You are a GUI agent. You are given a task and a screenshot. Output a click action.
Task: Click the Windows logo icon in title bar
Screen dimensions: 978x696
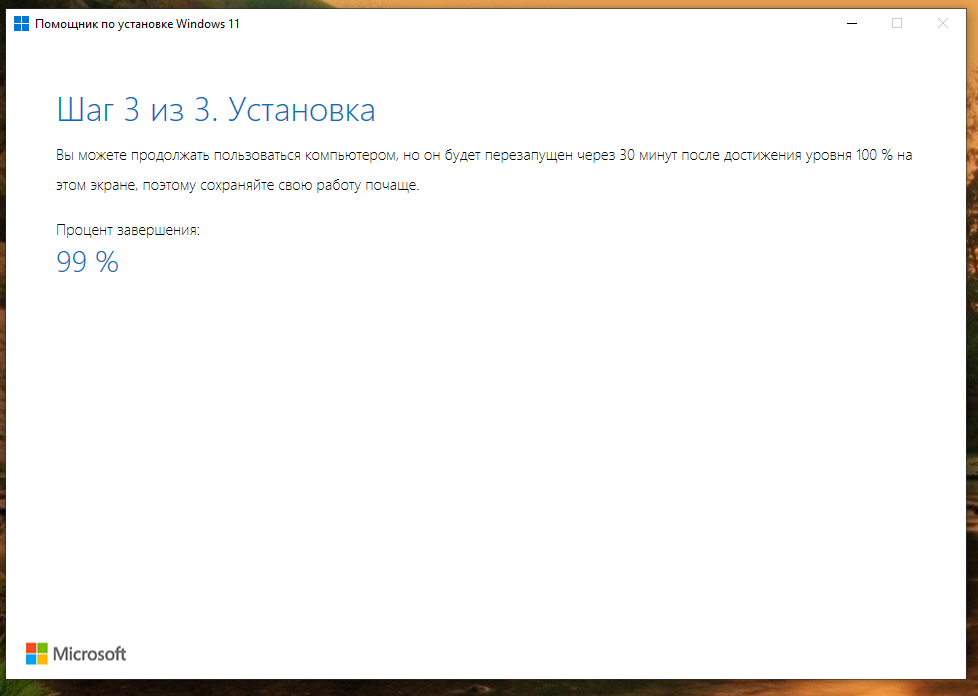click(x=21, y=24)
